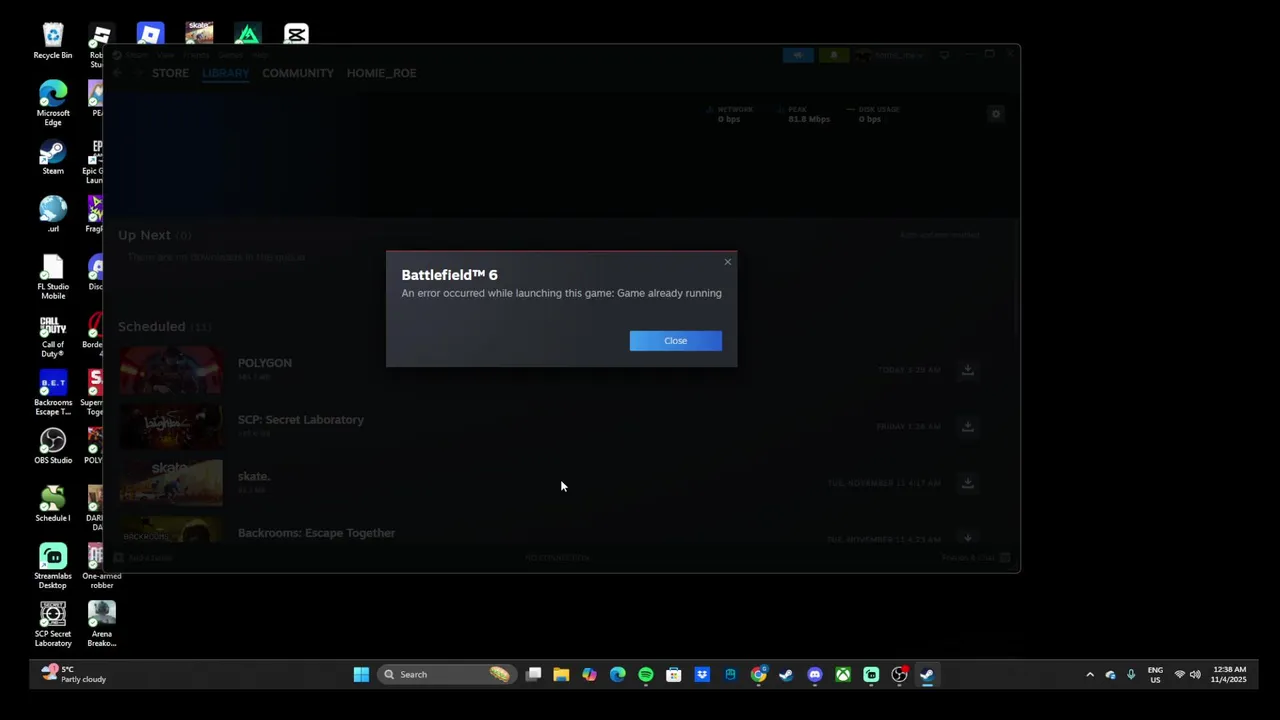Select the Schedule I desktop icon

pos(53,505)
